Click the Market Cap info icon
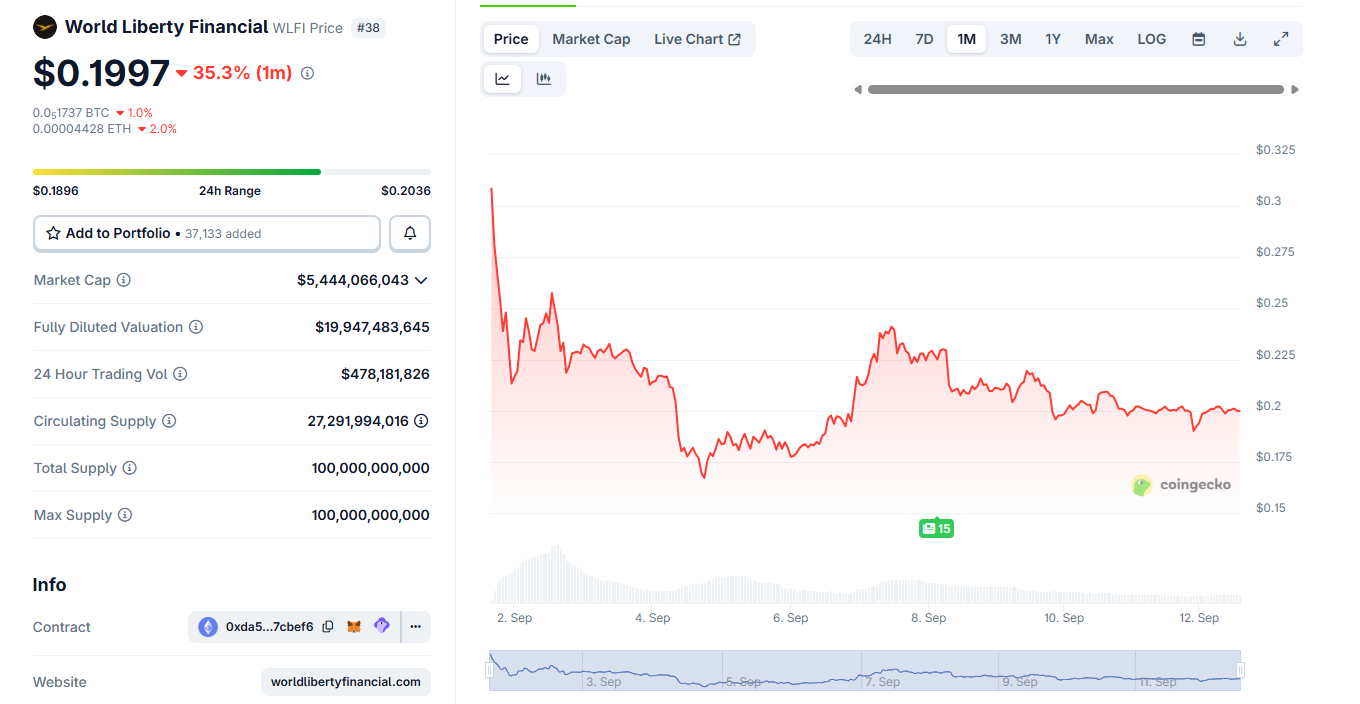 click(x=124, y=280)
